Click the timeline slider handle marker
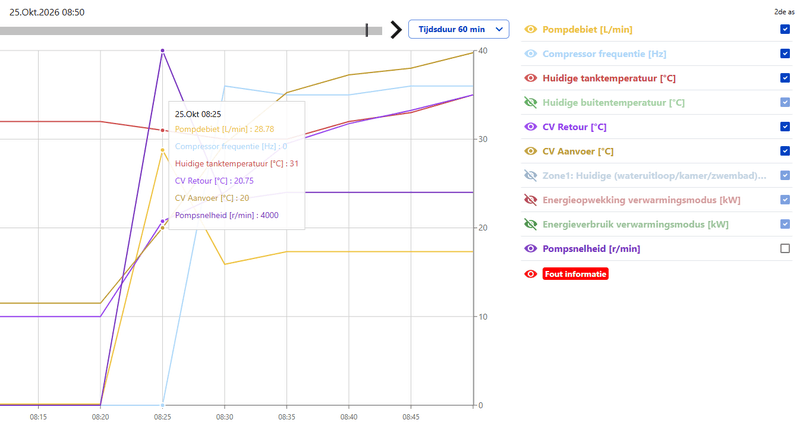800x429 pixels. point(367,30)
